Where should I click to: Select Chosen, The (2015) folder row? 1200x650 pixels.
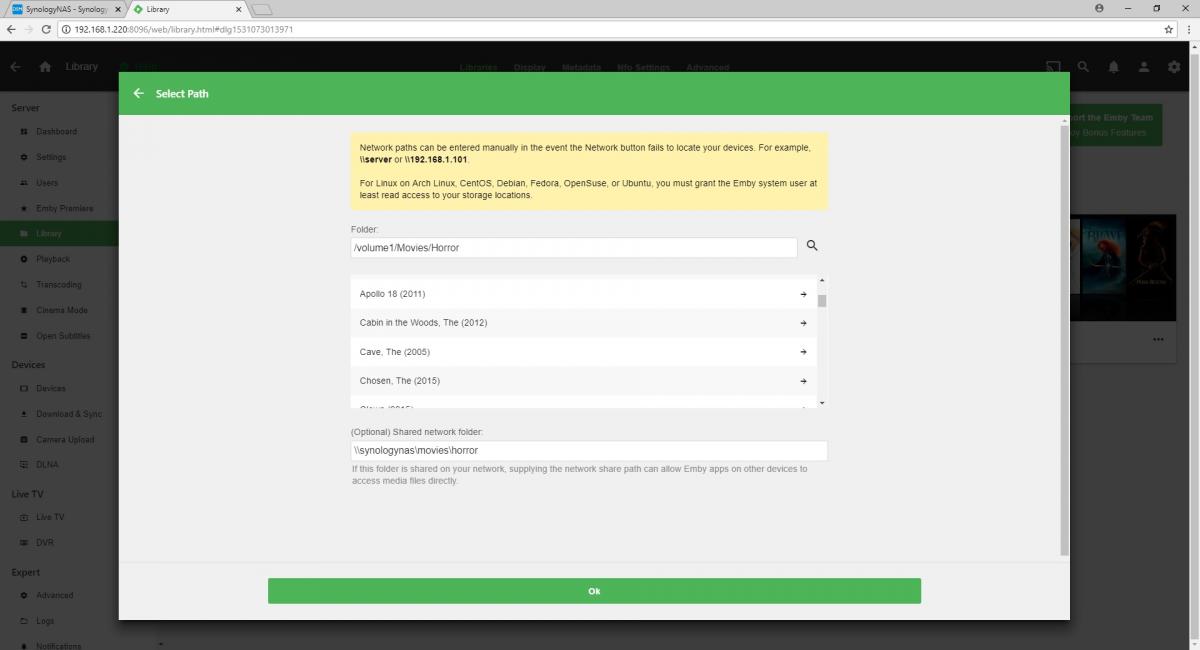pos(583,381)
